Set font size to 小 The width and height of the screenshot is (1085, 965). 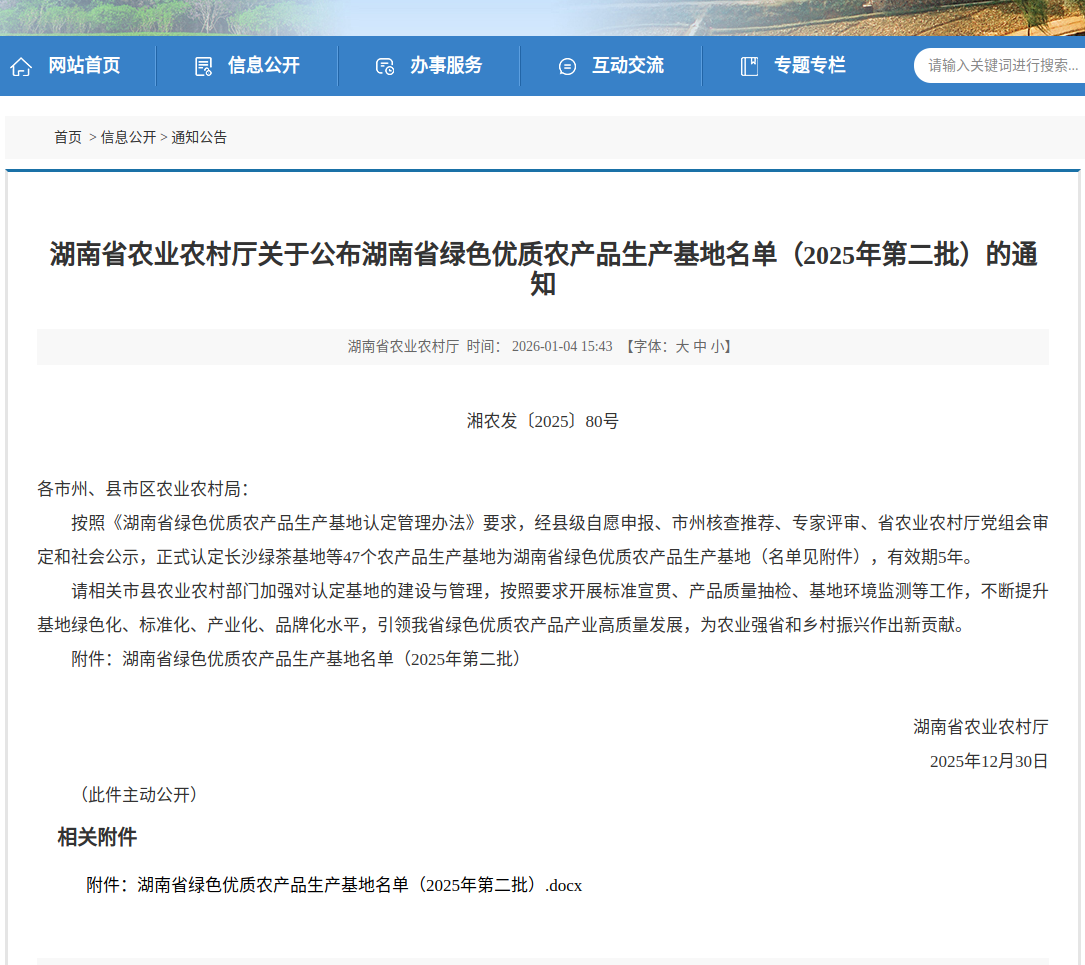pyautogui.click(x=717, y=347)
